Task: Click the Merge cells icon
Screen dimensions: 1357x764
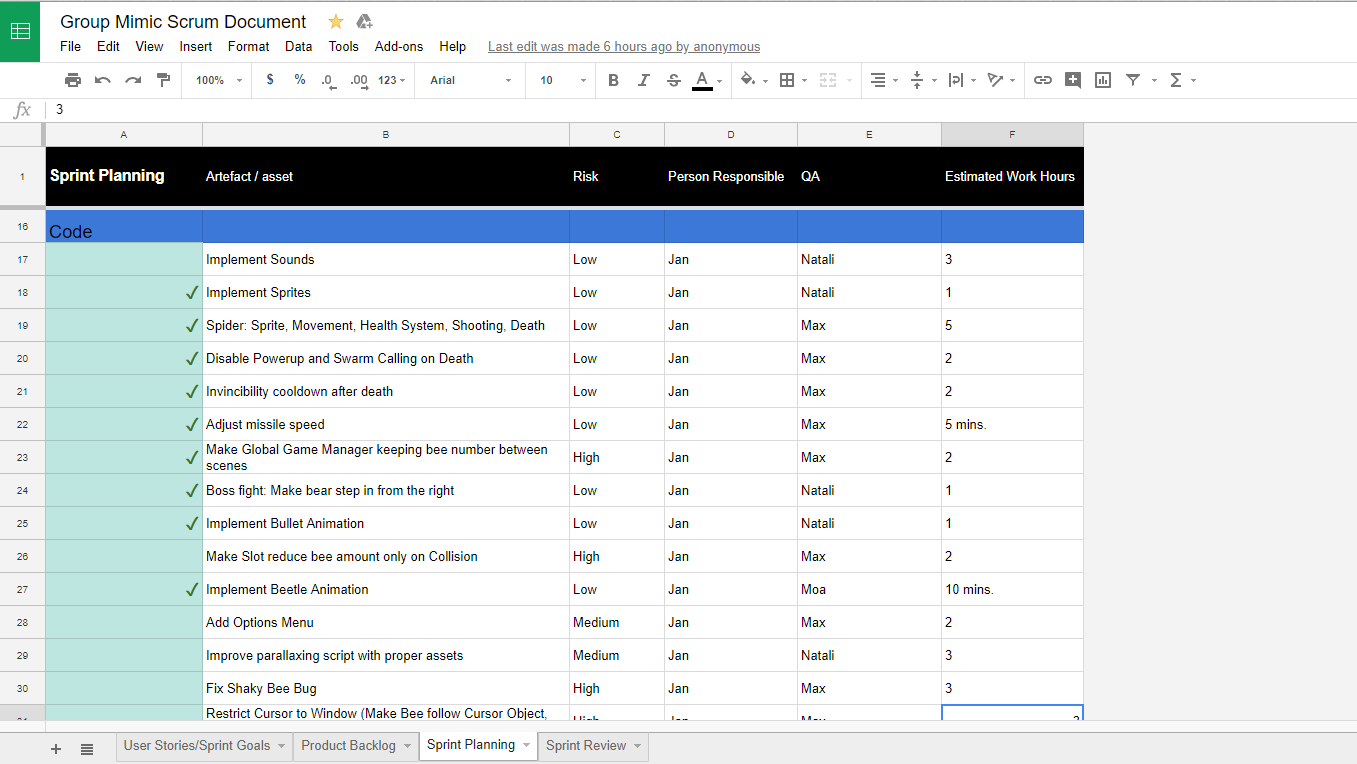Action: (827, 80)
